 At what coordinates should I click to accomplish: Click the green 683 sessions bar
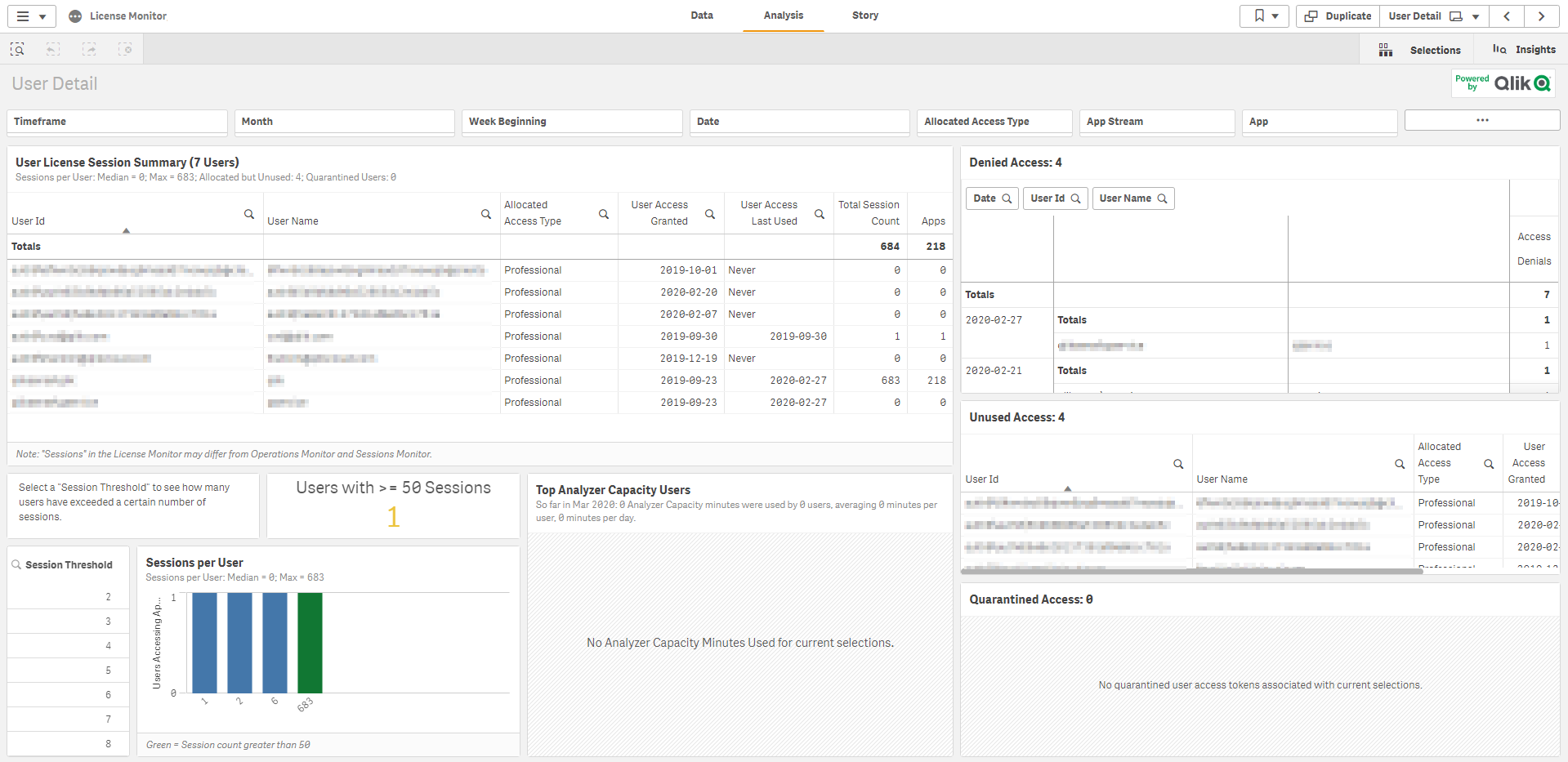pyautogui.click(x=310, y=643)
